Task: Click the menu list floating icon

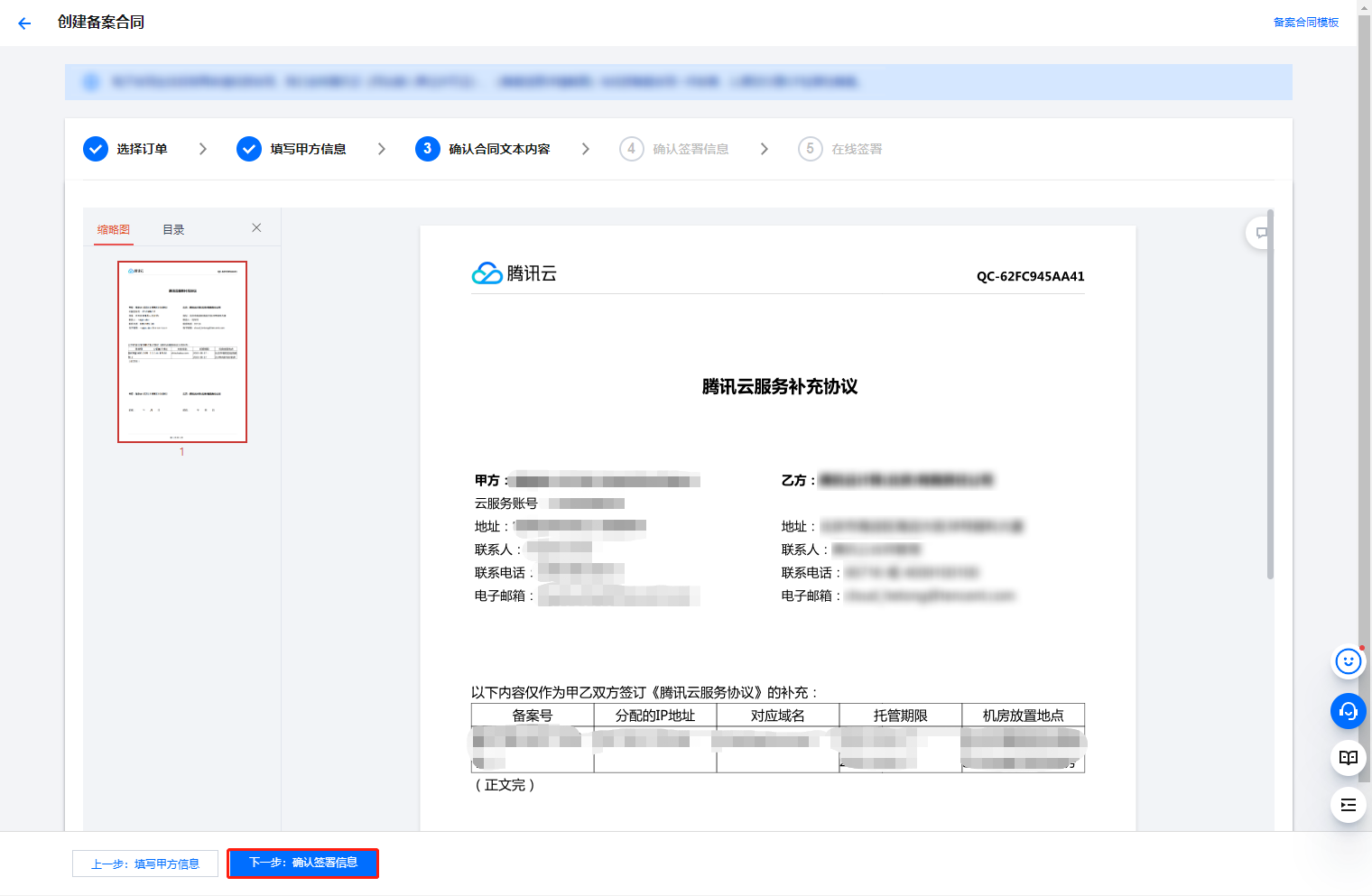Action: pyautogui.click(x=1348, y=805)
